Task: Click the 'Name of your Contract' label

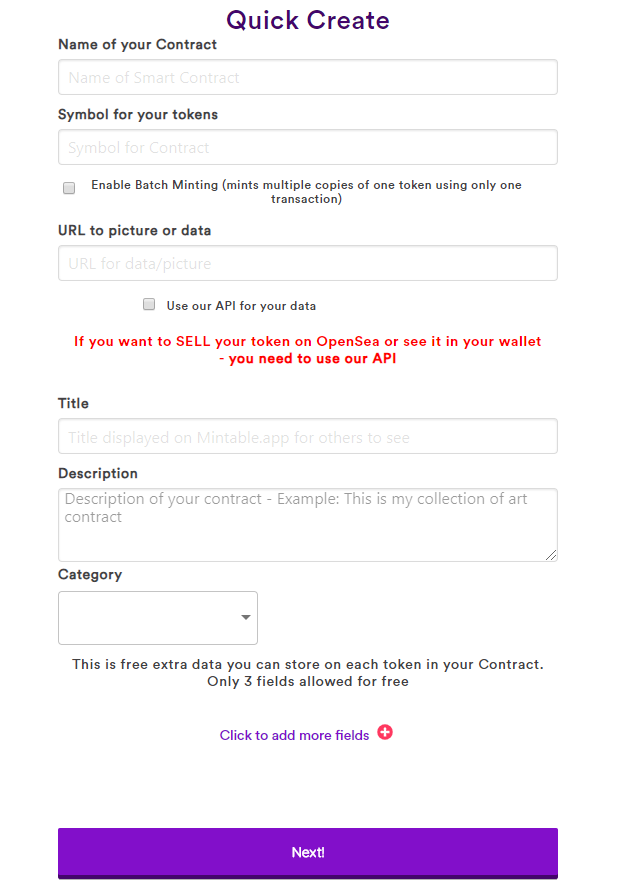Action: click(137, 44)
